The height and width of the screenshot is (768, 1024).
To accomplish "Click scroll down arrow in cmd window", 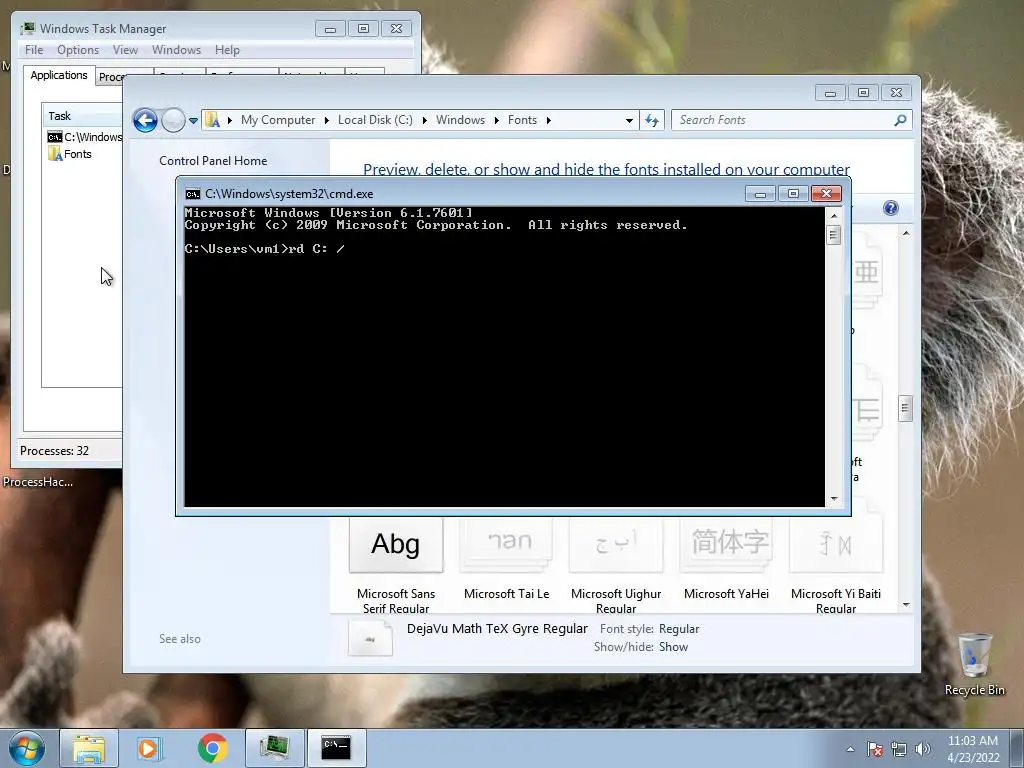I will click(834, 499).
